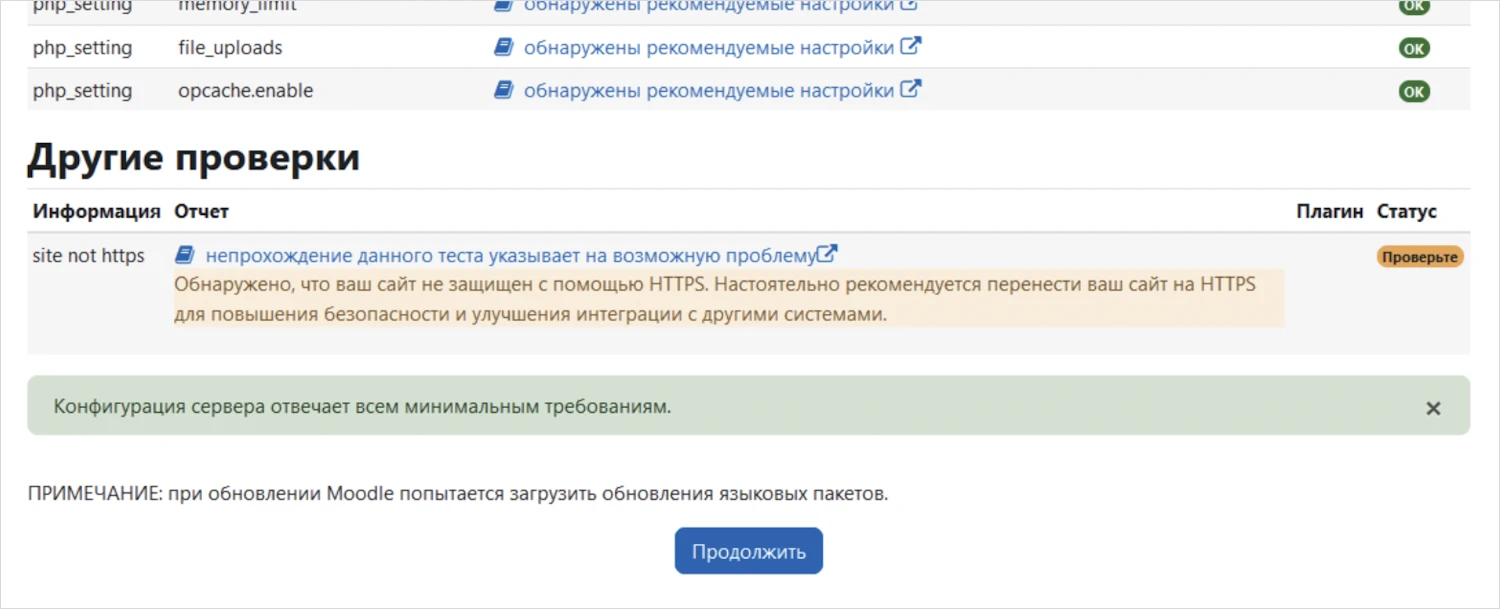This screenshot has width=1500, height=609.
Task: Click external-link icon after the HTTPS test link
Action: click(826, 254)
